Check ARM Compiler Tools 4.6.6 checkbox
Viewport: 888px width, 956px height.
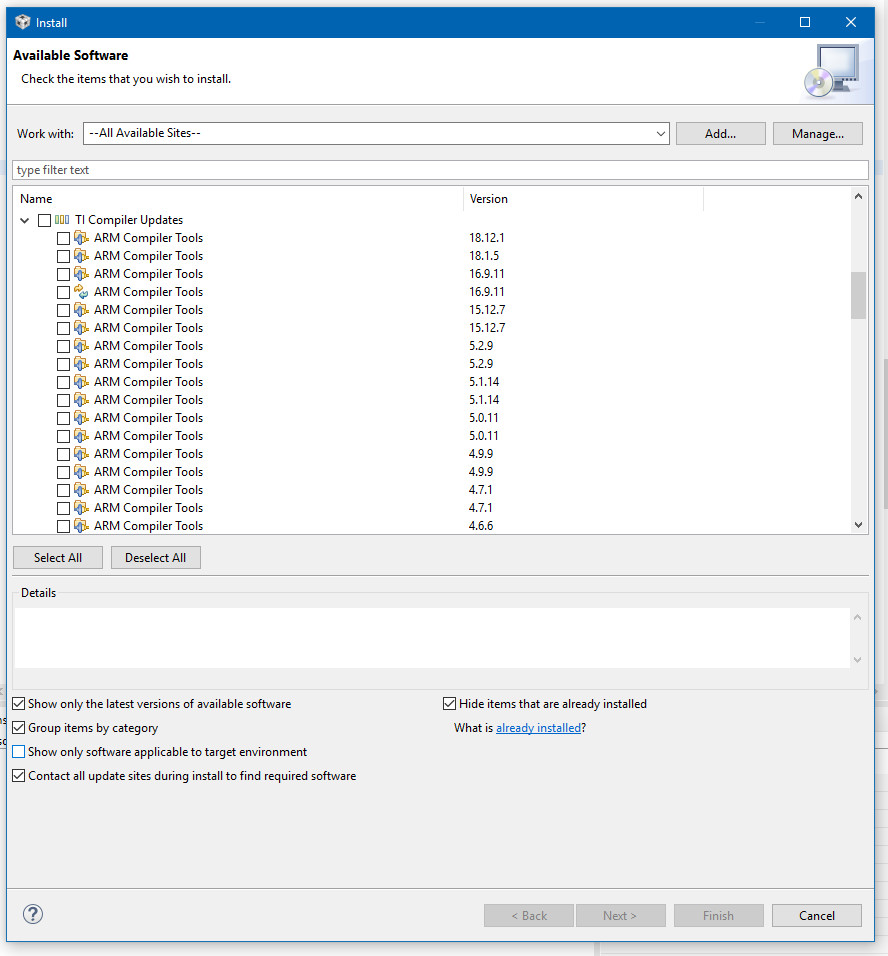click(x=63, y=526)
